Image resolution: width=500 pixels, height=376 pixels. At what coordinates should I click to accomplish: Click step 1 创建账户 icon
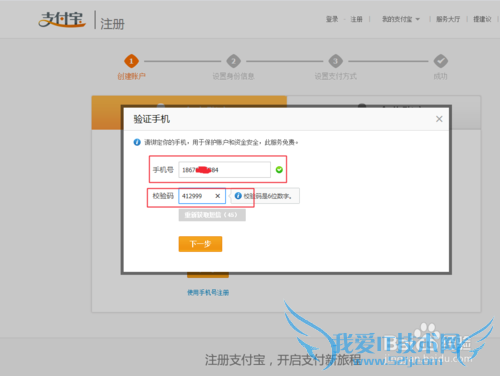point(131,61)
